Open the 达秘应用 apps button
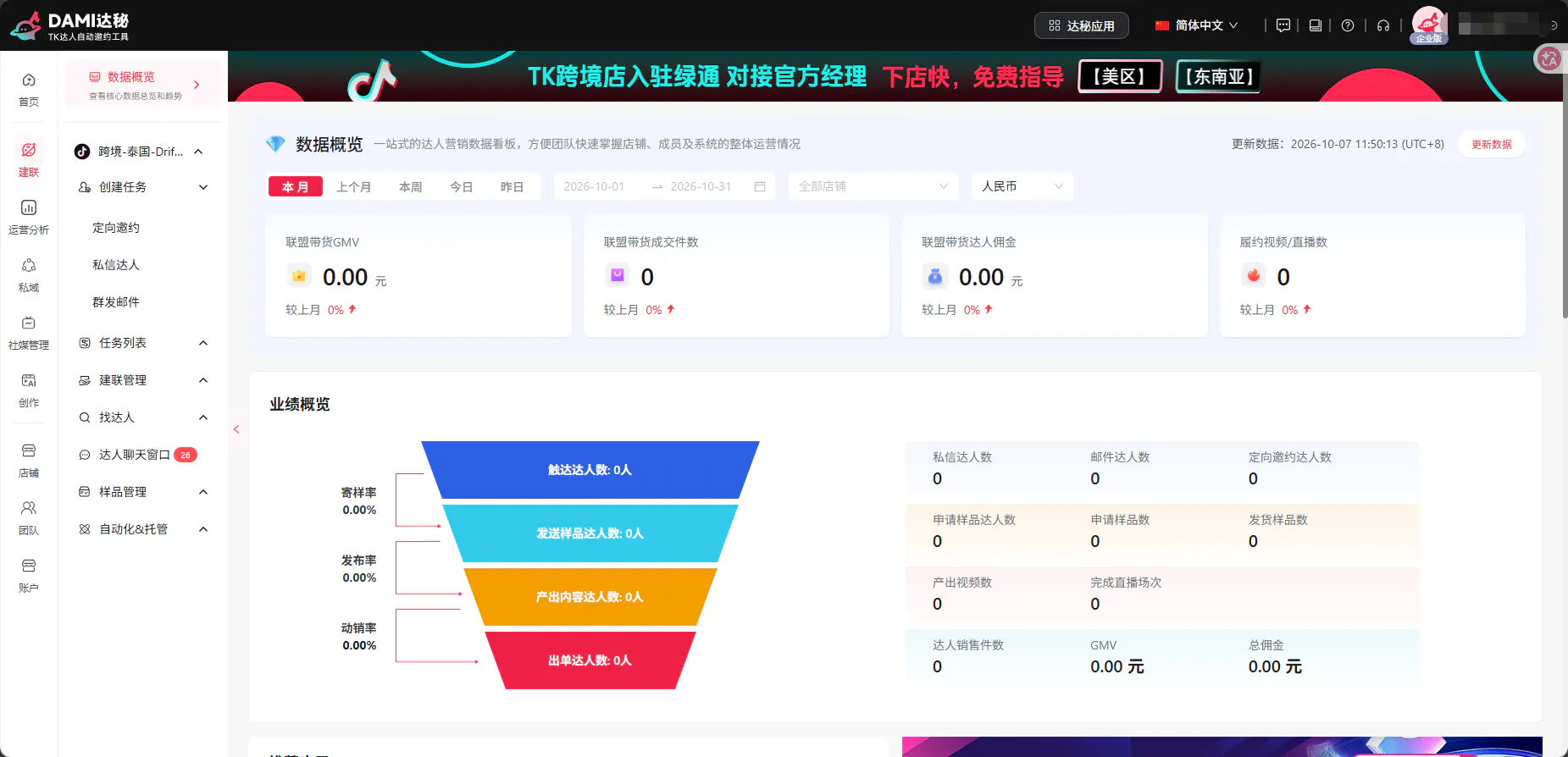 coord(1082,25)
